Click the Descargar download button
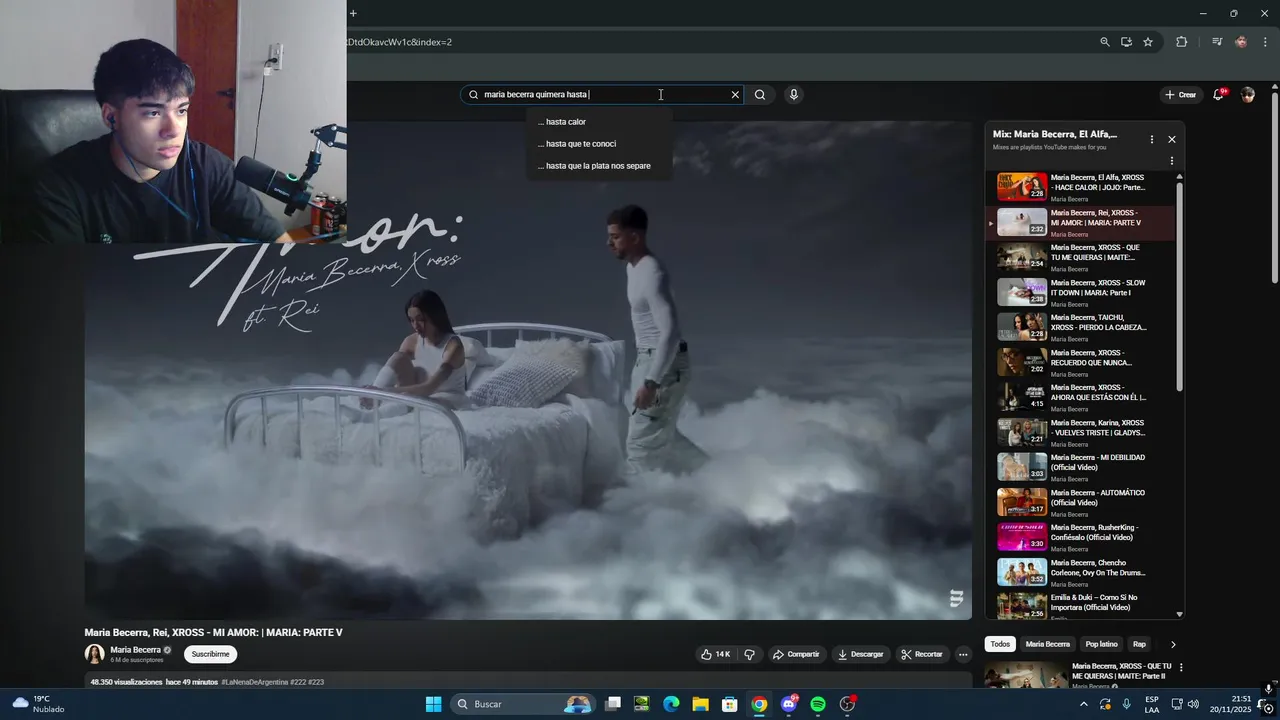This screenshot has height=720, width=1280. tap(860, 654)
